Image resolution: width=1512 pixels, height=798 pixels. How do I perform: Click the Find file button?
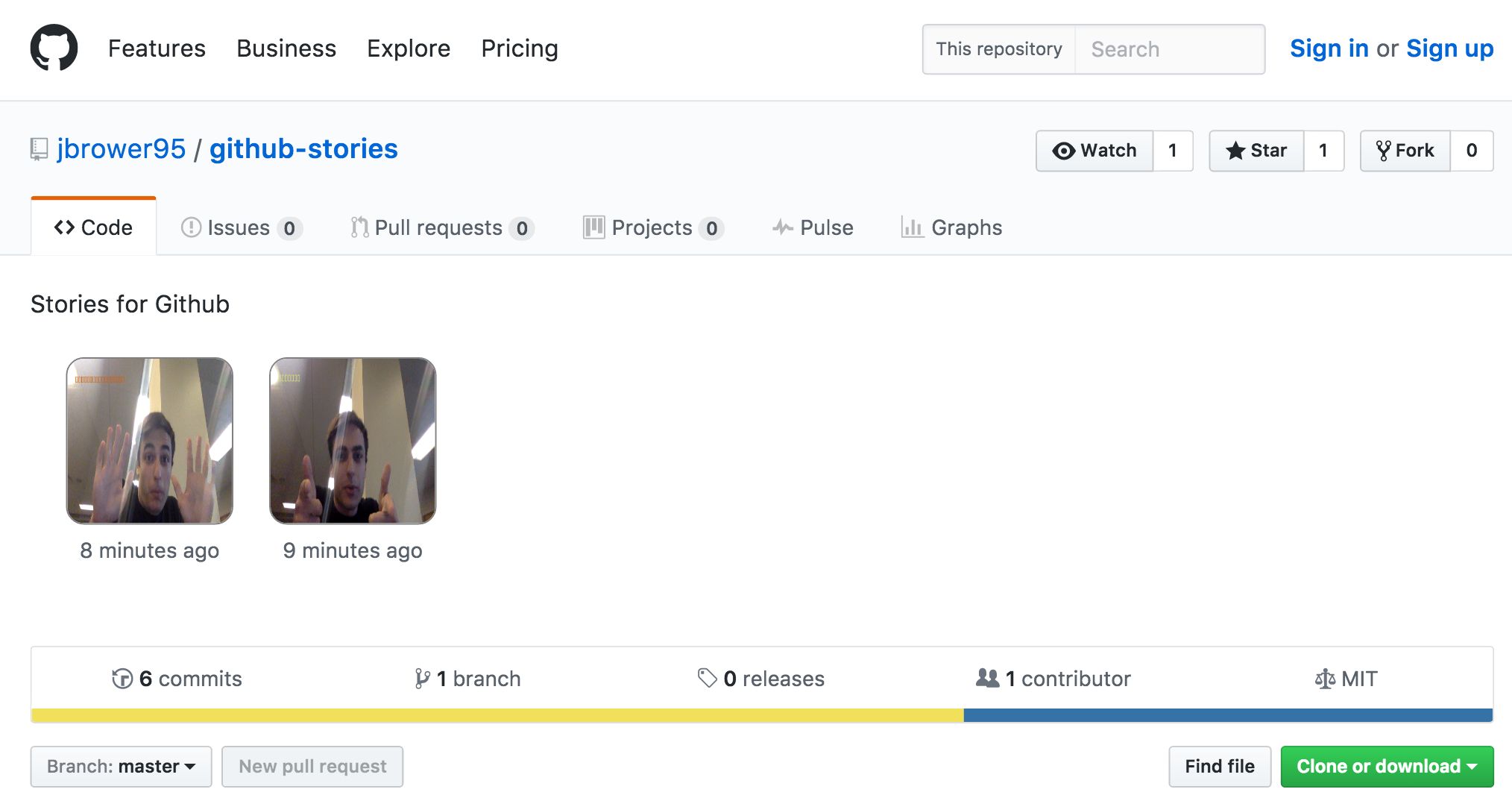[1220, 767]
